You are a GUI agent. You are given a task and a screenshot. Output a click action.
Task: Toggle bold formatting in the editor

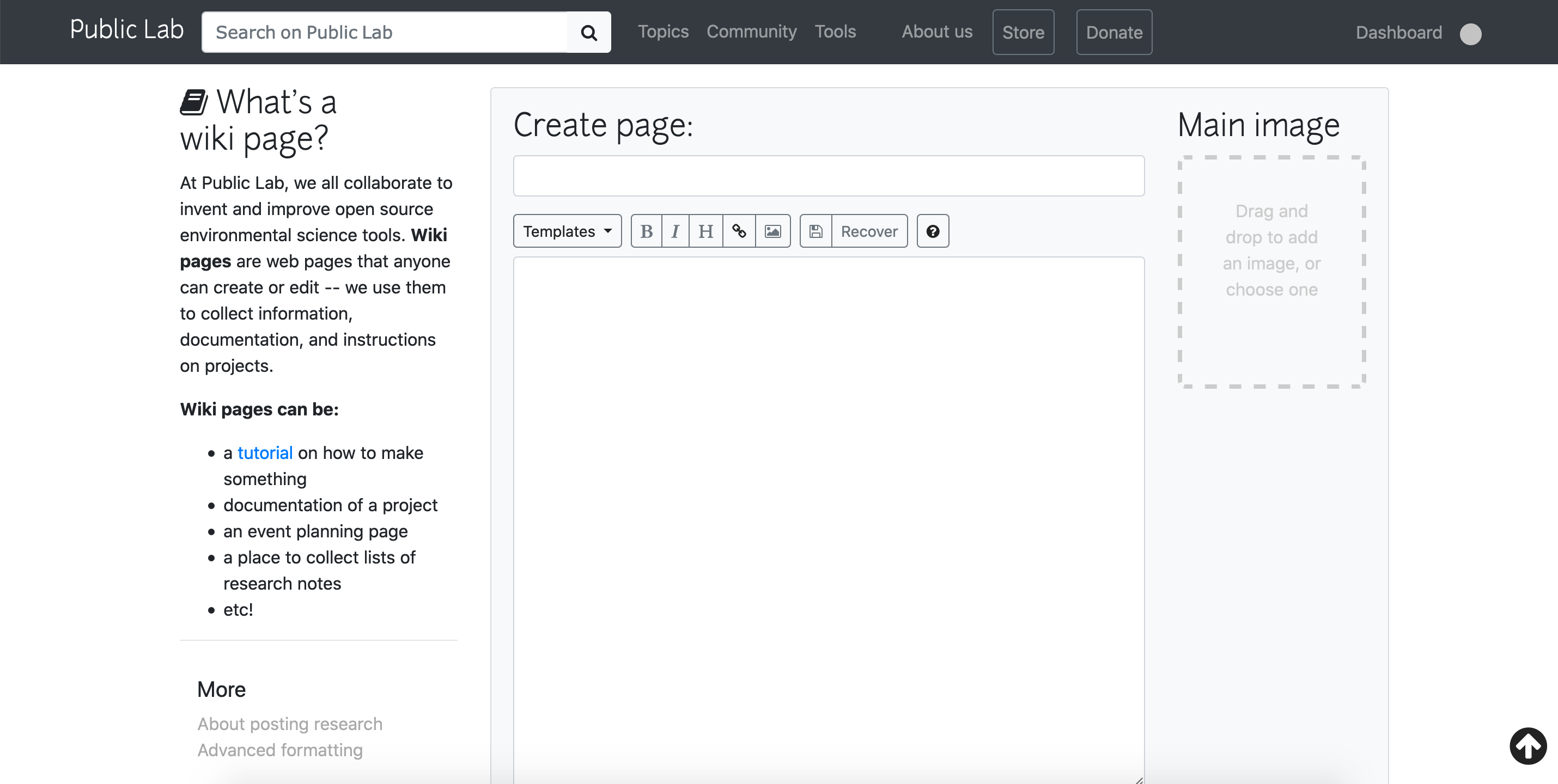646,231
